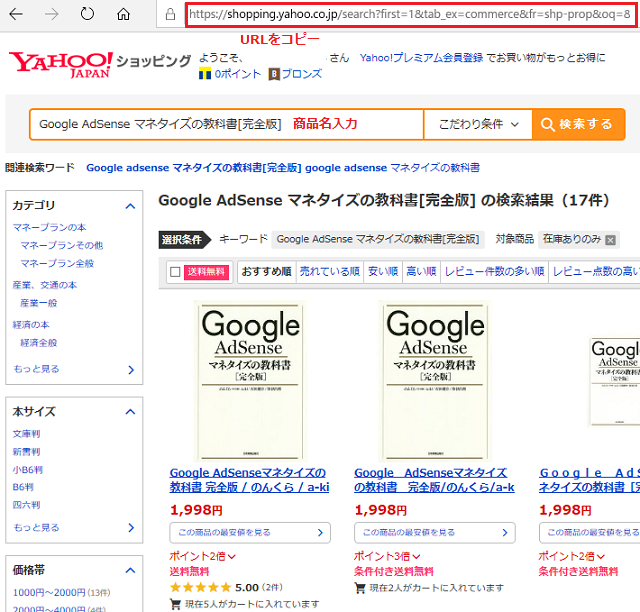Screen dimensions: 640x612
Task: Filter by 小B6判 book size
Action: coord(28,470)
